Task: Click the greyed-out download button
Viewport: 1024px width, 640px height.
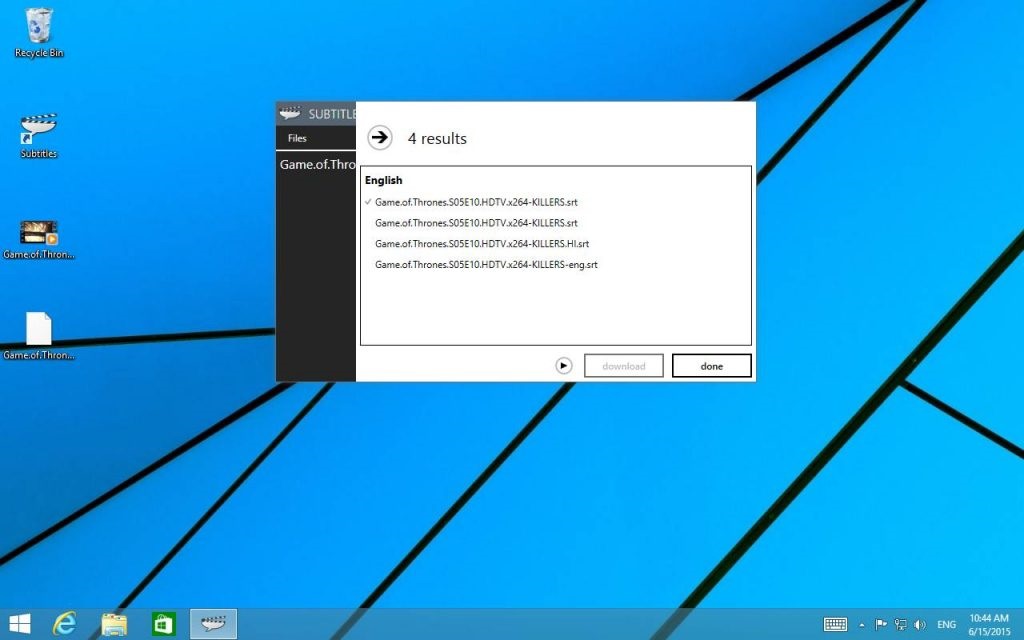Action: (x=624, y=366)
